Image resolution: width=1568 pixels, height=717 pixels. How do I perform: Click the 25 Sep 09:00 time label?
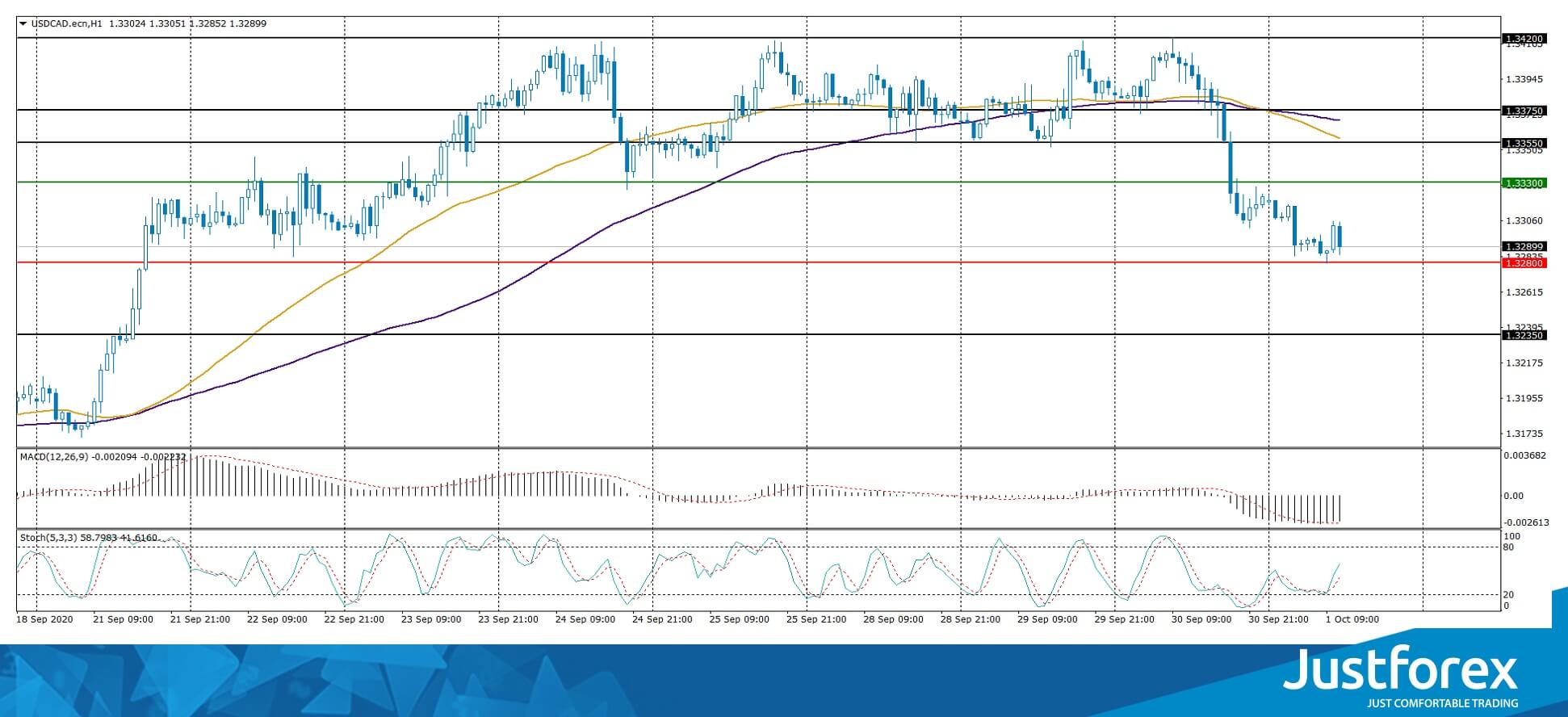coord(740,619)
